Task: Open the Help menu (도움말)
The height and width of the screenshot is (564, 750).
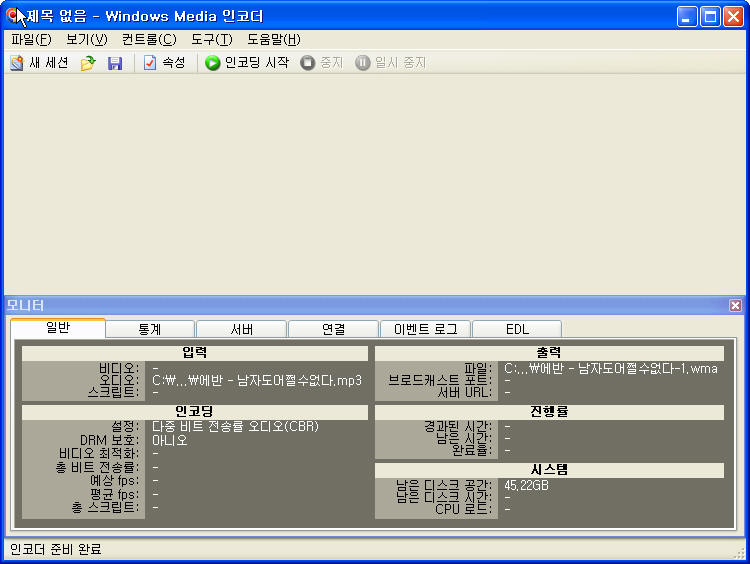Action: 274,39
